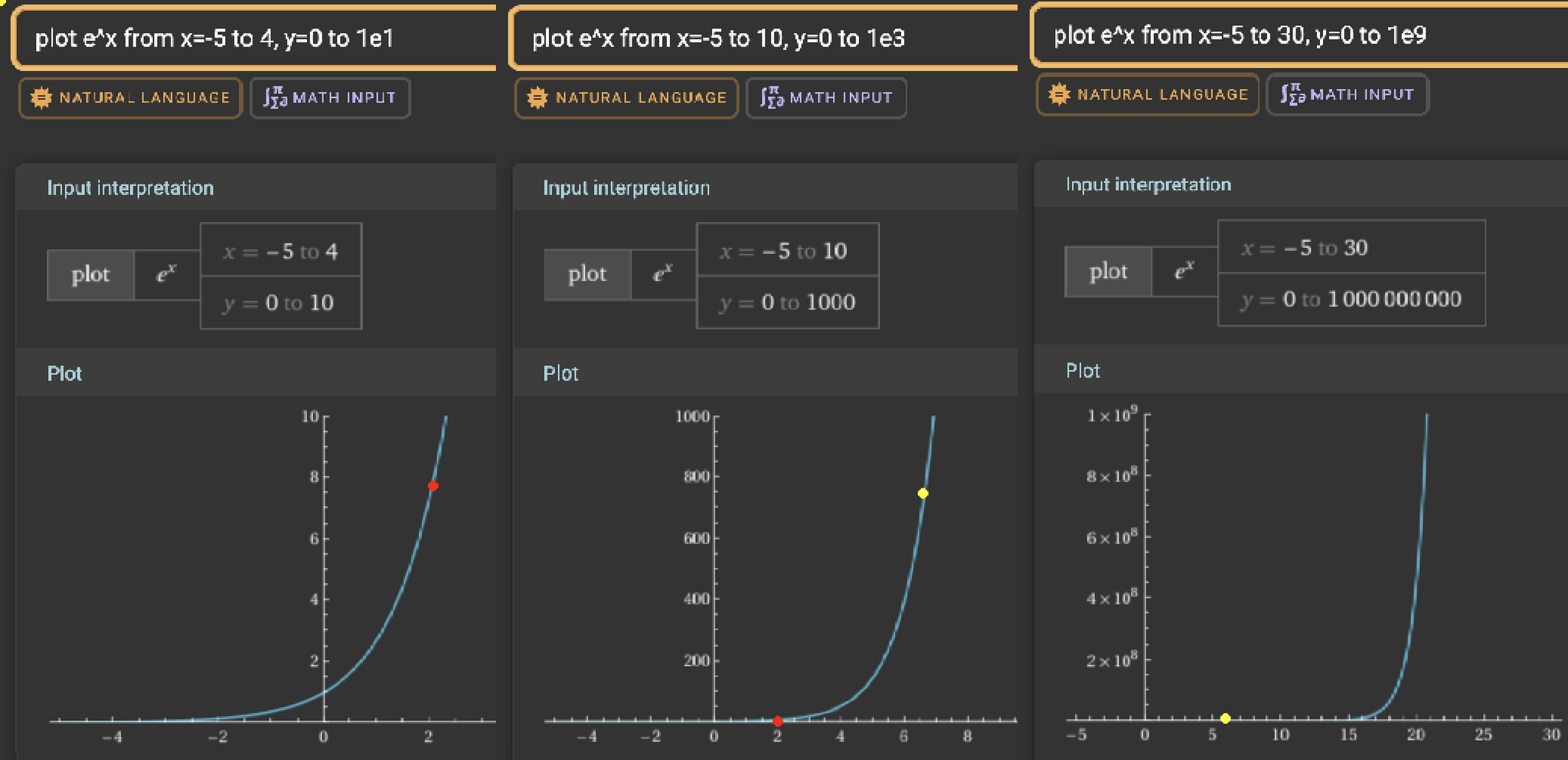Switch to Math Input mode under the 1e9 query
The height and width of the screenshot is (760, 1568).
(x=1347, y=95)
